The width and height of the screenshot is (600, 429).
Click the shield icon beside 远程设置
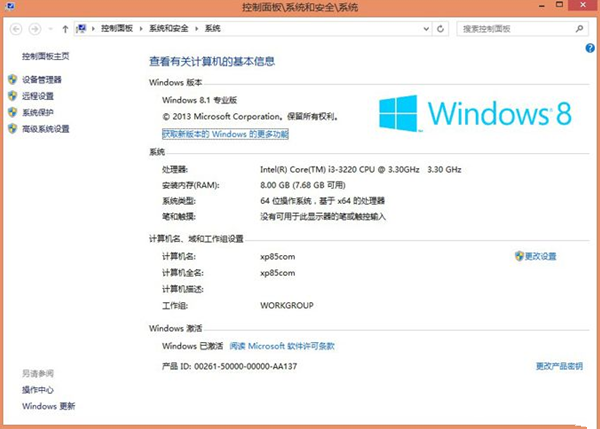click(x=12, y=96)
